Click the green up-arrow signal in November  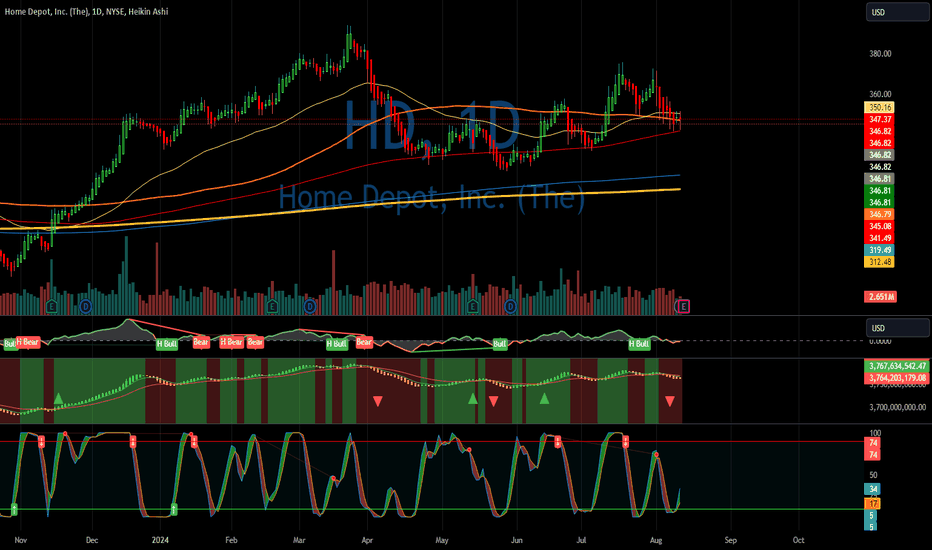click(58, 398)
